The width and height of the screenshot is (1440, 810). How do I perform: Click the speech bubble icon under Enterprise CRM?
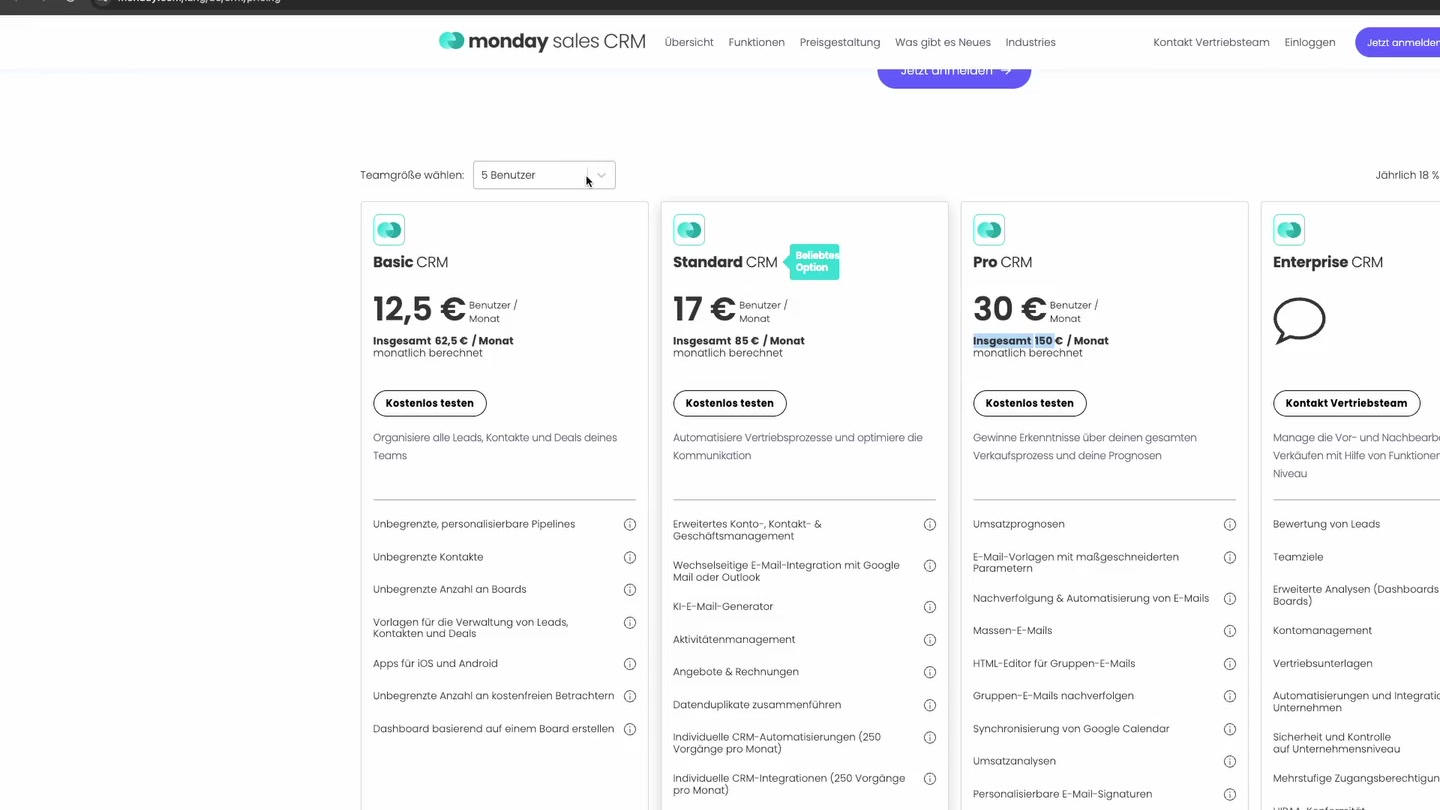[1299, 320]
